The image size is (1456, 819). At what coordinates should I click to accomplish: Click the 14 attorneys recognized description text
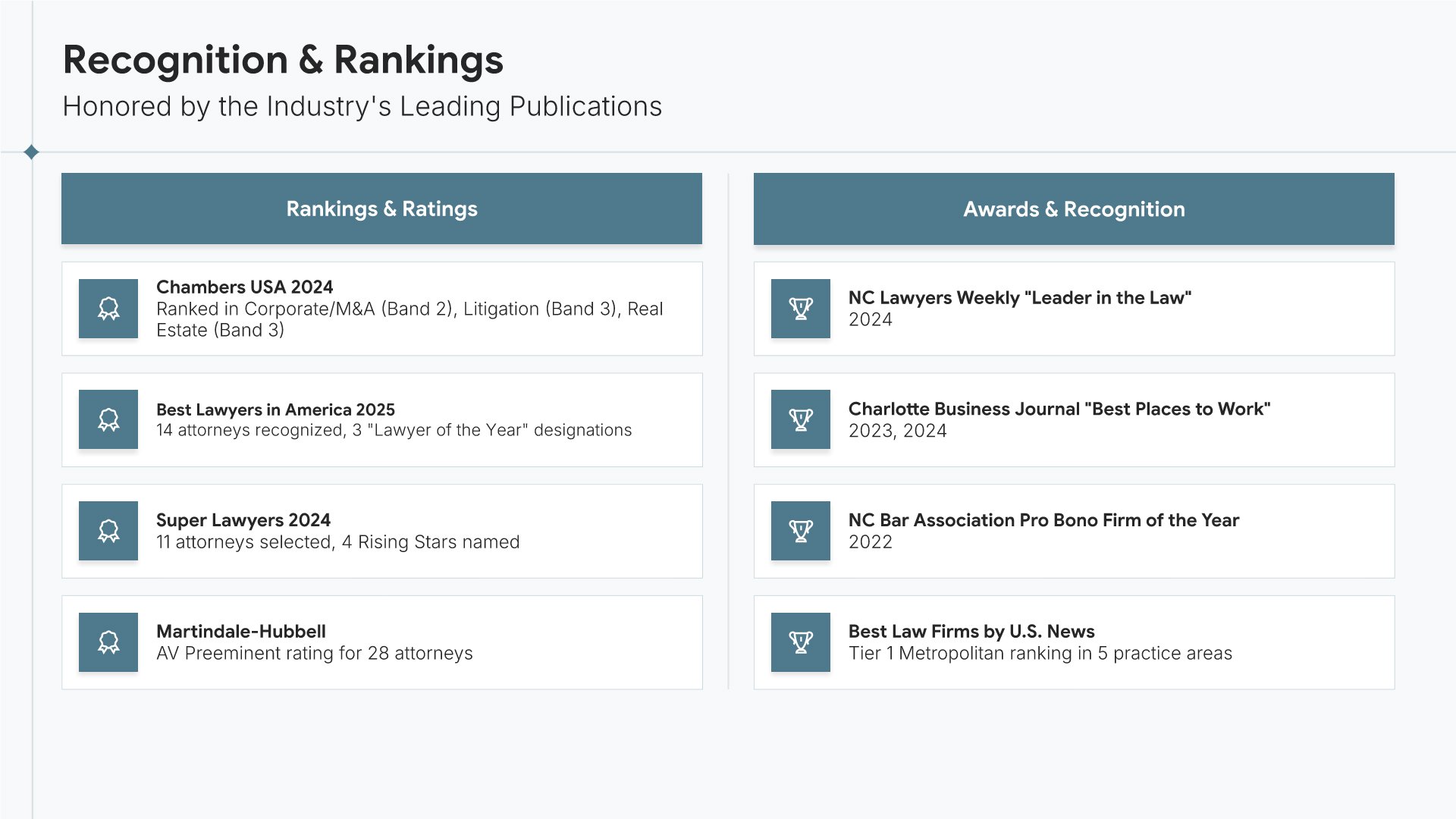(394, 431)
